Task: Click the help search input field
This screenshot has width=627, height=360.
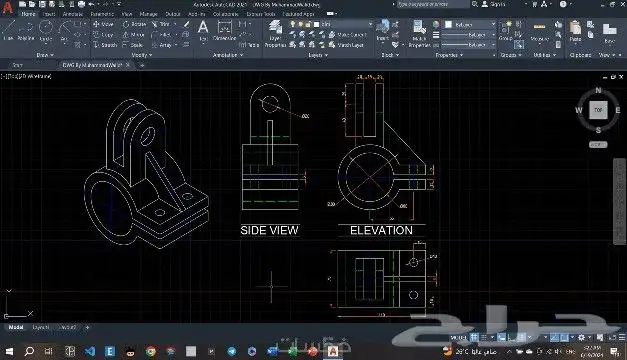Action: click(433, 4)
